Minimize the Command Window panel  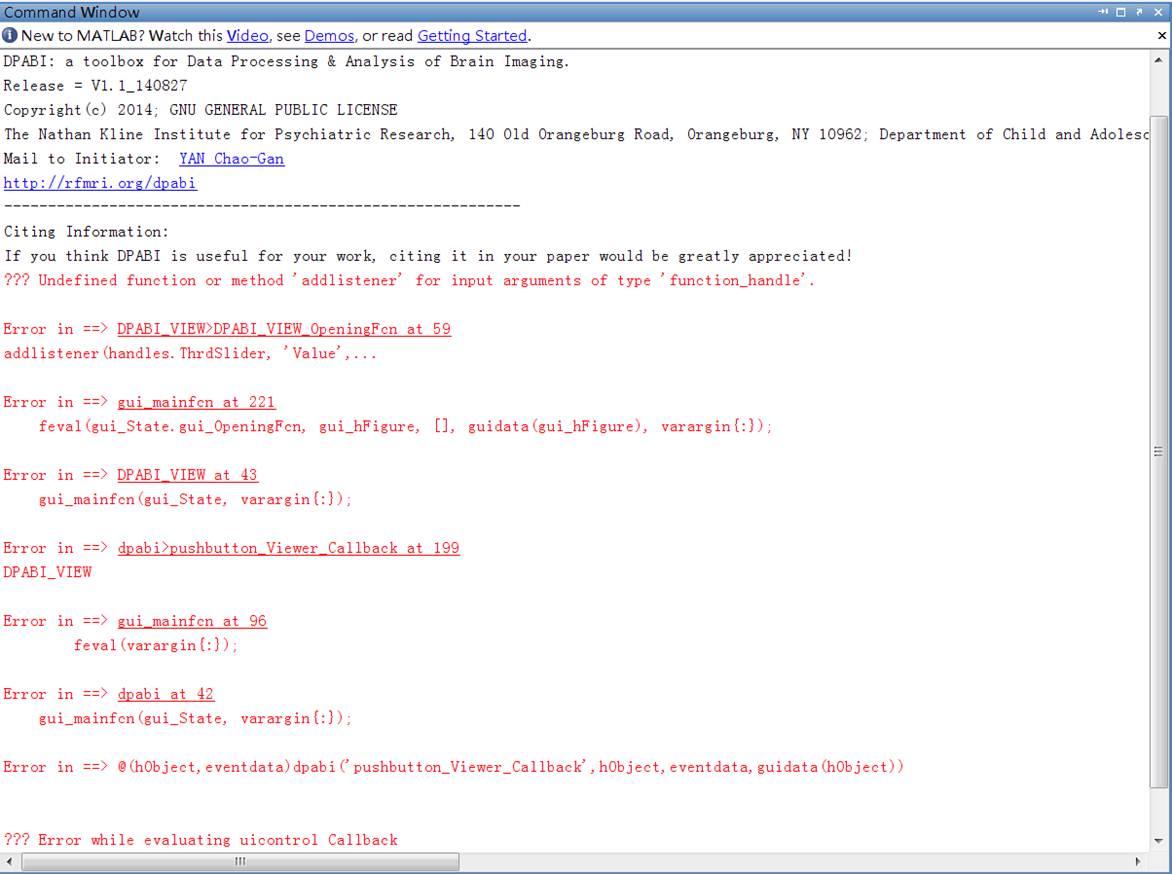tap(1103, 12)
